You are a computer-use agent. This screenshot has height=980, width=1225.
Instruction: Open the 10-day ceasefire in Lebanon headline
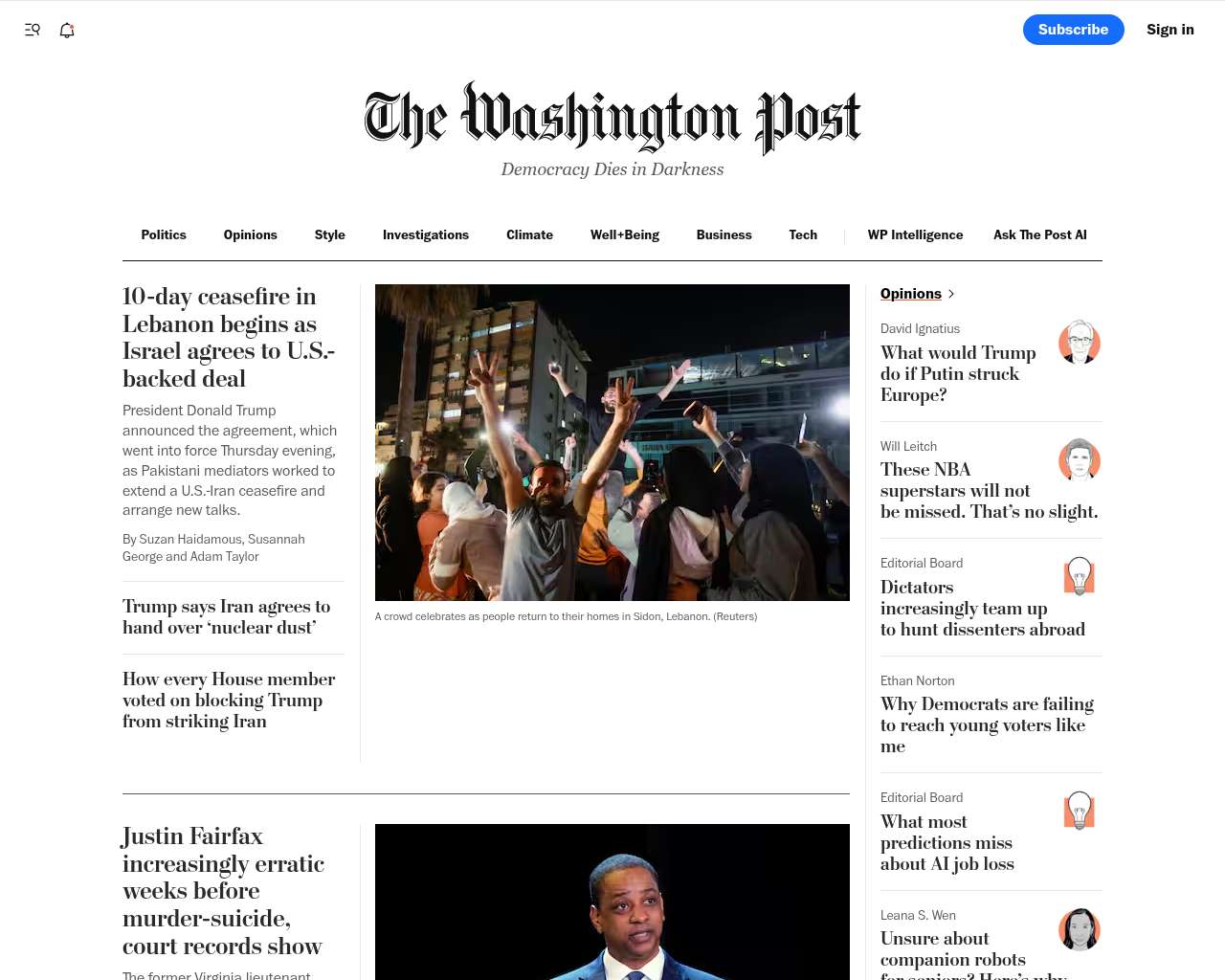click(x=229, y=338)
